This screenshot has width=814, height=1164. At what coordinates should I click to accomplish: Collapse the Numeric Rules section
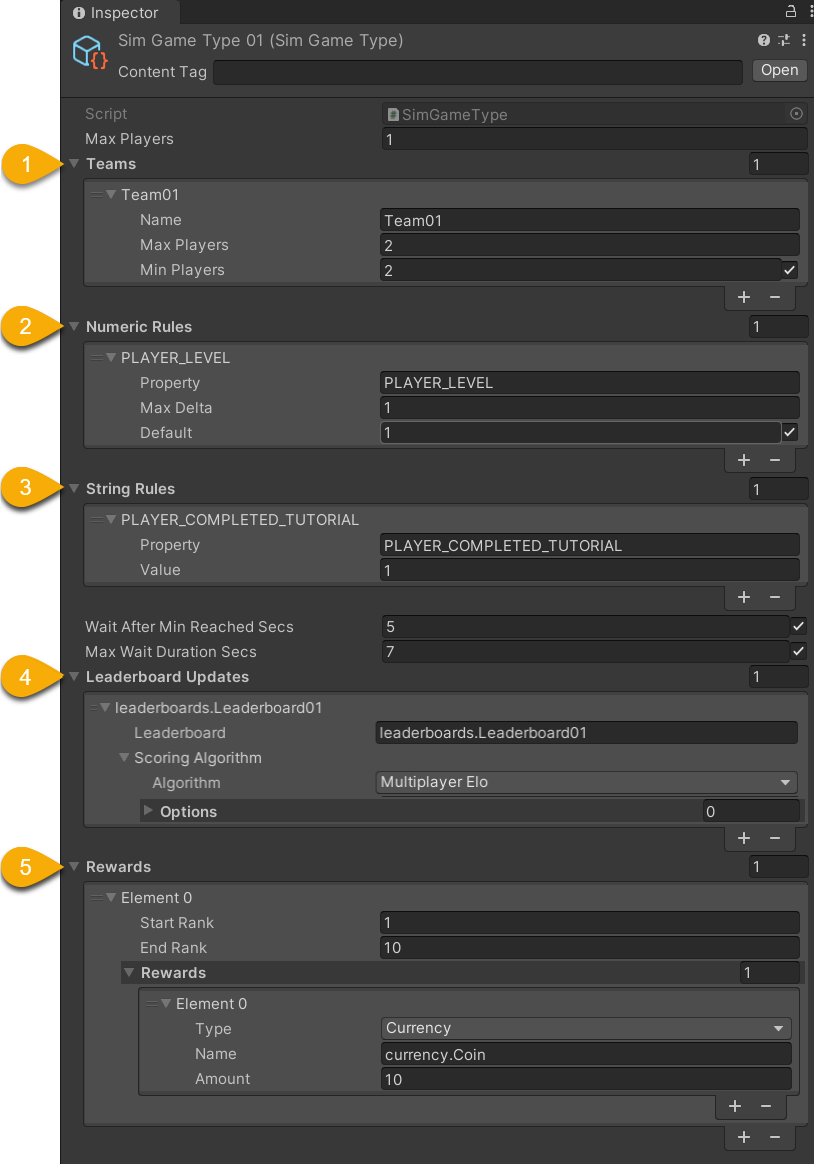[74, 327]
